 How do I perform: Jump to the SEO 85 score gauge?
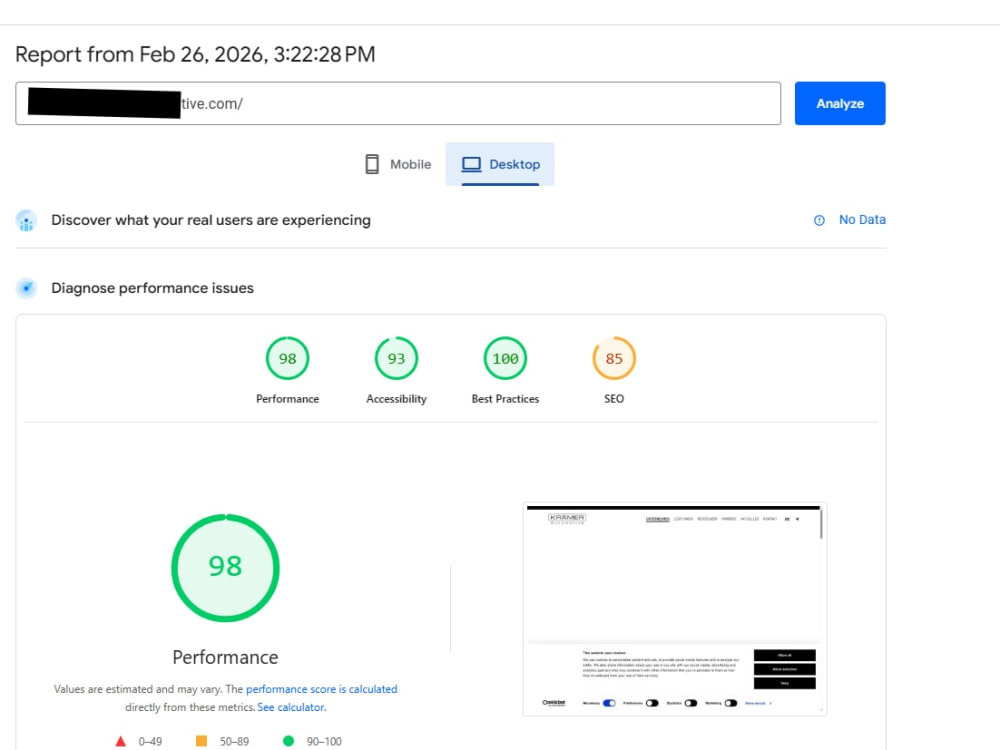[x=614, y=358]
